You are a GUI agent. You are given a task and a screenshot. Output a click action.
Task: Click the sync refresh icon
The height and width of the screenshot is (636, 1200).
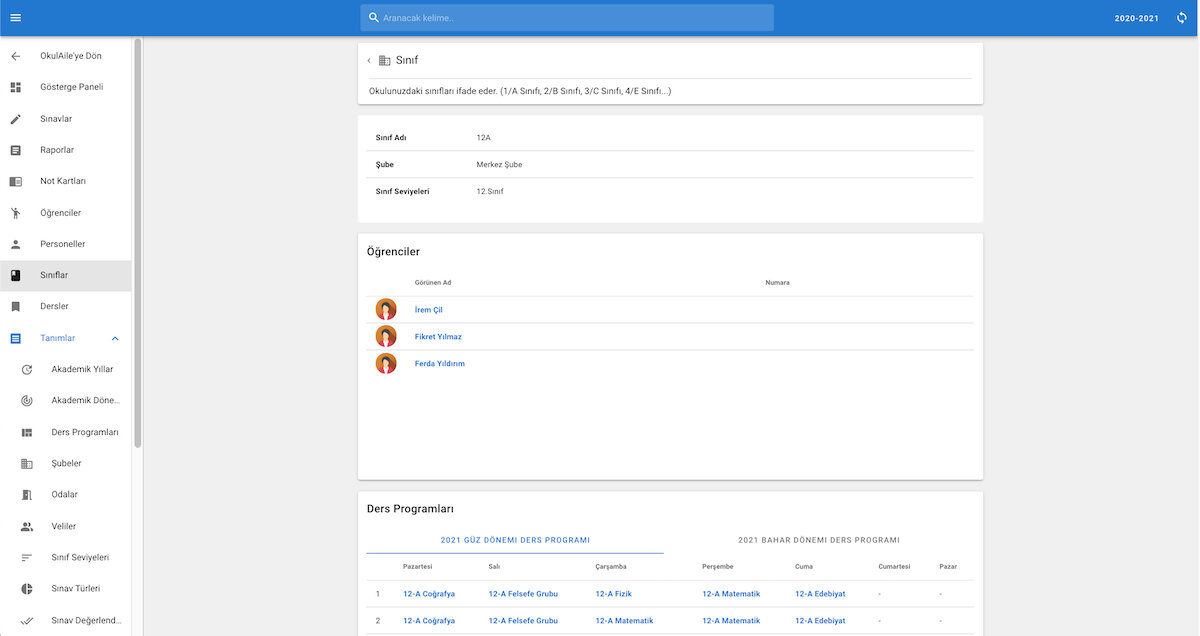pos(1181,18)
